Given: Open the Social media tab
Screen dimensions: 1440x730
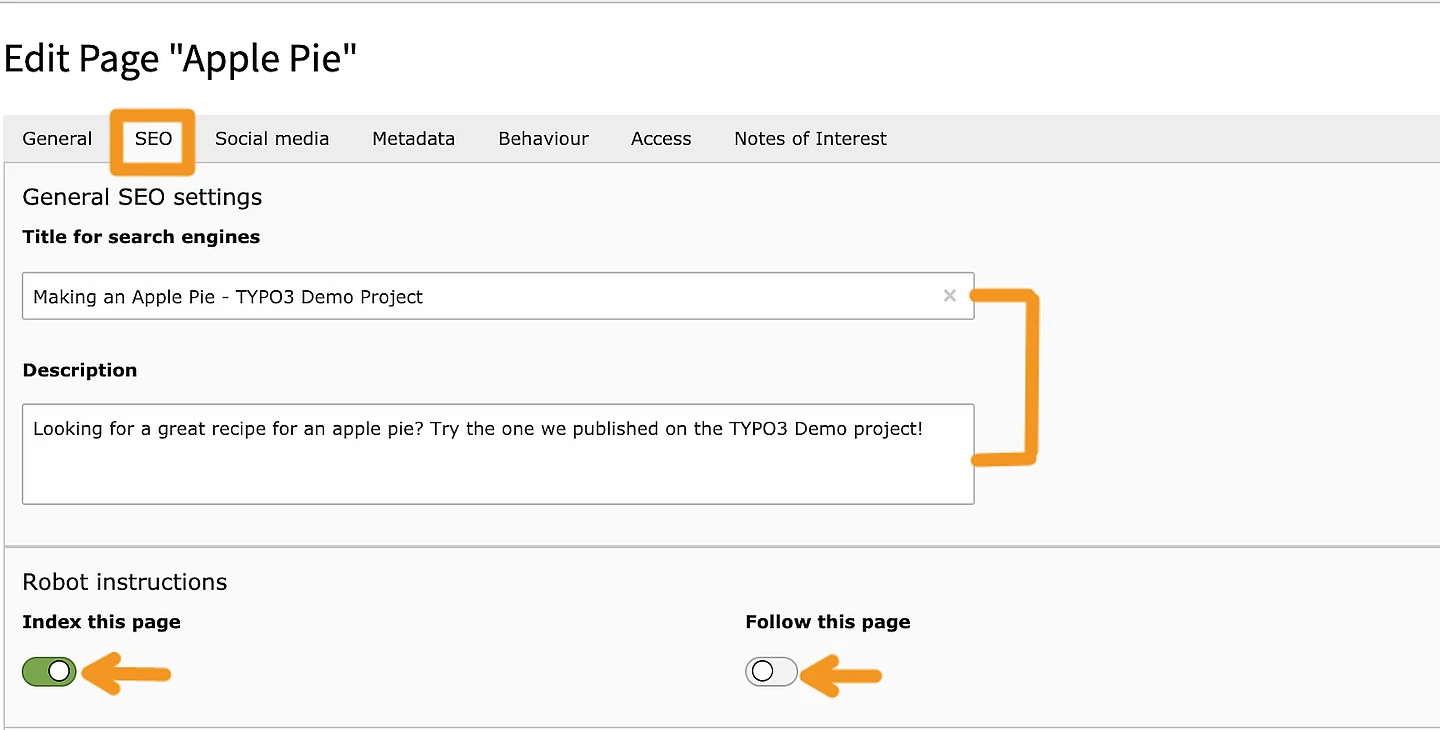Looking at the screenshot, I should (272, 139).
